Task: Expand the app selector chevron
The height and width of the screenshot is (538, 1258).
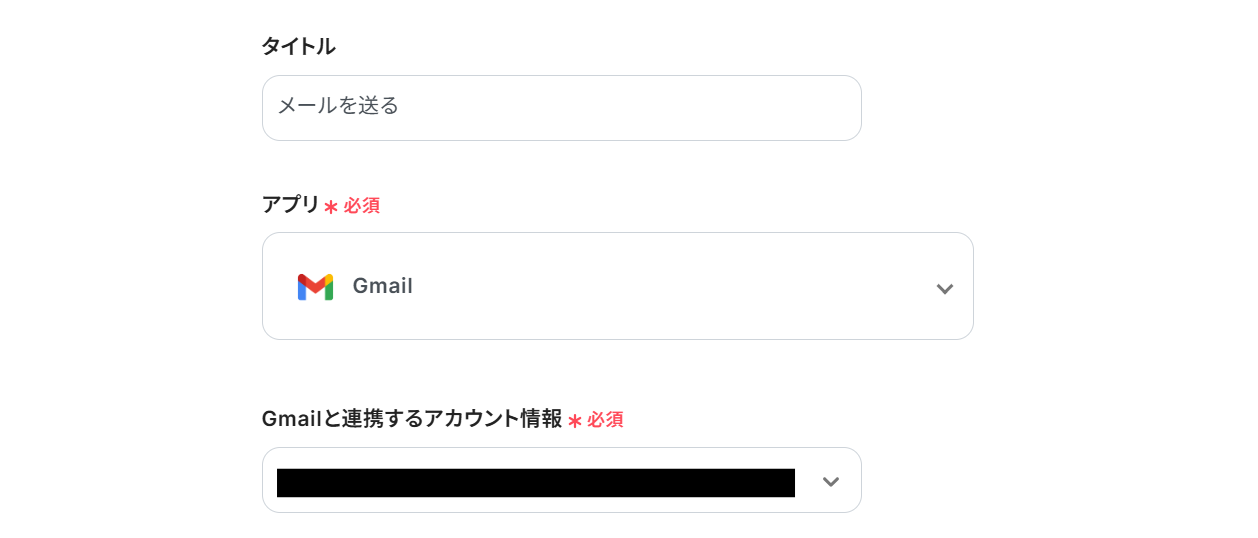Action: (x=944, y=289)
